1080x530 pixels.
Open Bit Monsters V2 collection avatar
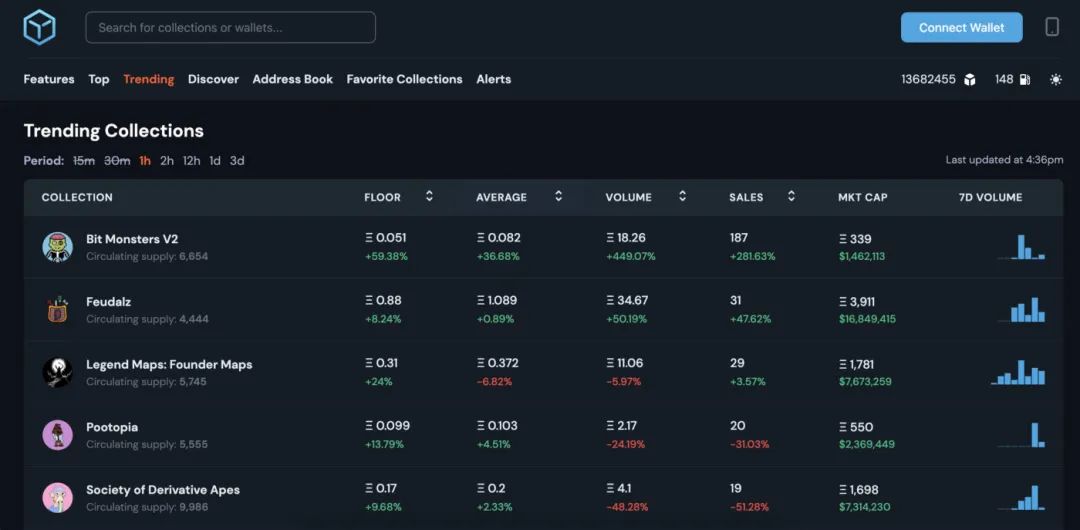click(57, 247)
